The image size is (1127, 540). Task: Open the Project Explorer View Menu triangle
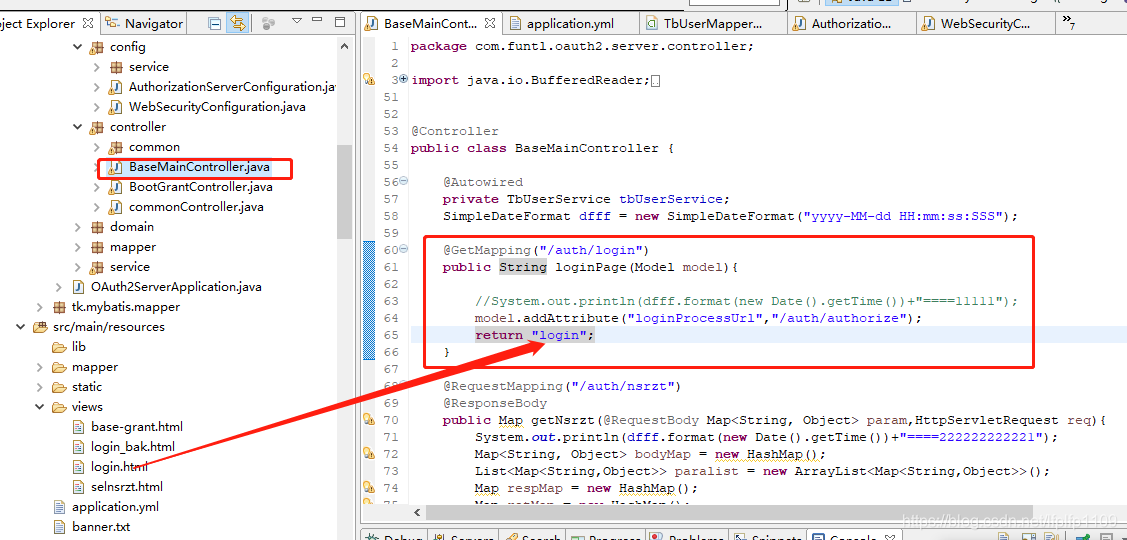(296, 22)
